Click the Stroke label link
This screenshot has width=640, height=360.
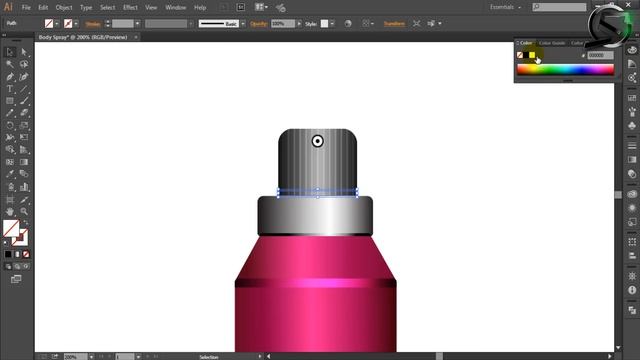(93, 24)
